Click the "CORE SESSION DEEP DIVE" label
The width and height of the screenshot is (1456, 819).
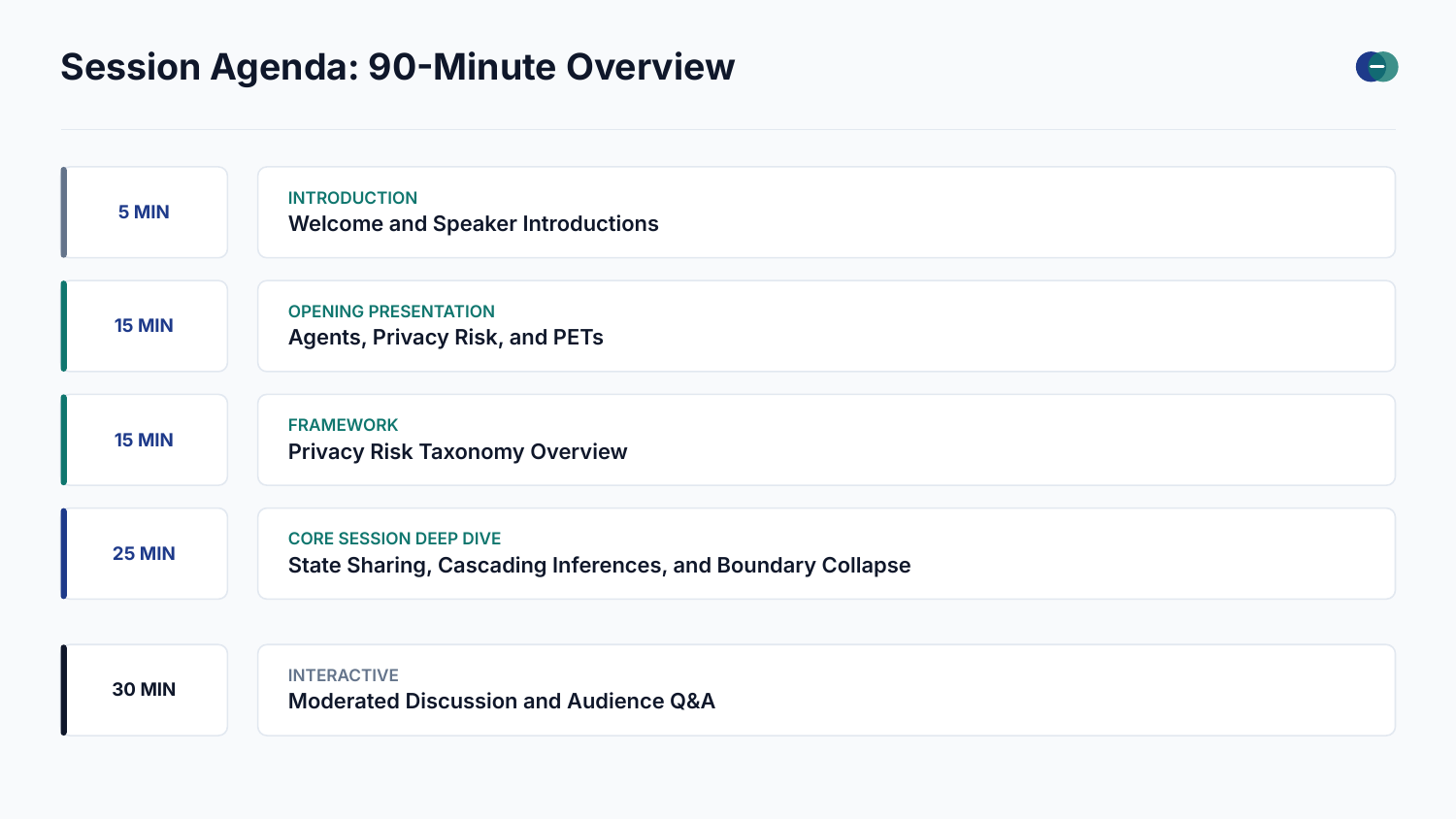pos(394,539)
